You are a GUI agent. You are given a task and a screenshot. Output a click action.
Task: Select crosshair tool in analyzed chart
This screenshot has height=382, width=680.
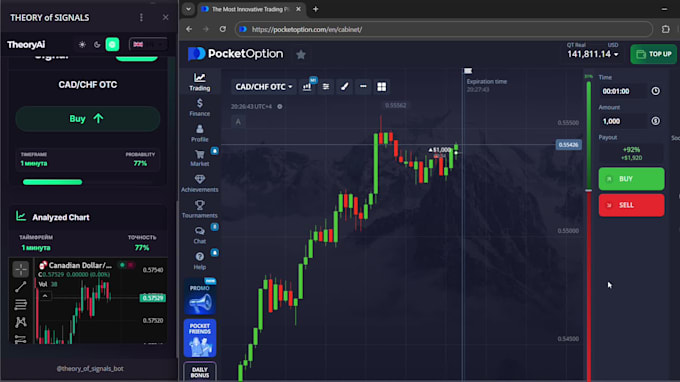coord(20,269)
